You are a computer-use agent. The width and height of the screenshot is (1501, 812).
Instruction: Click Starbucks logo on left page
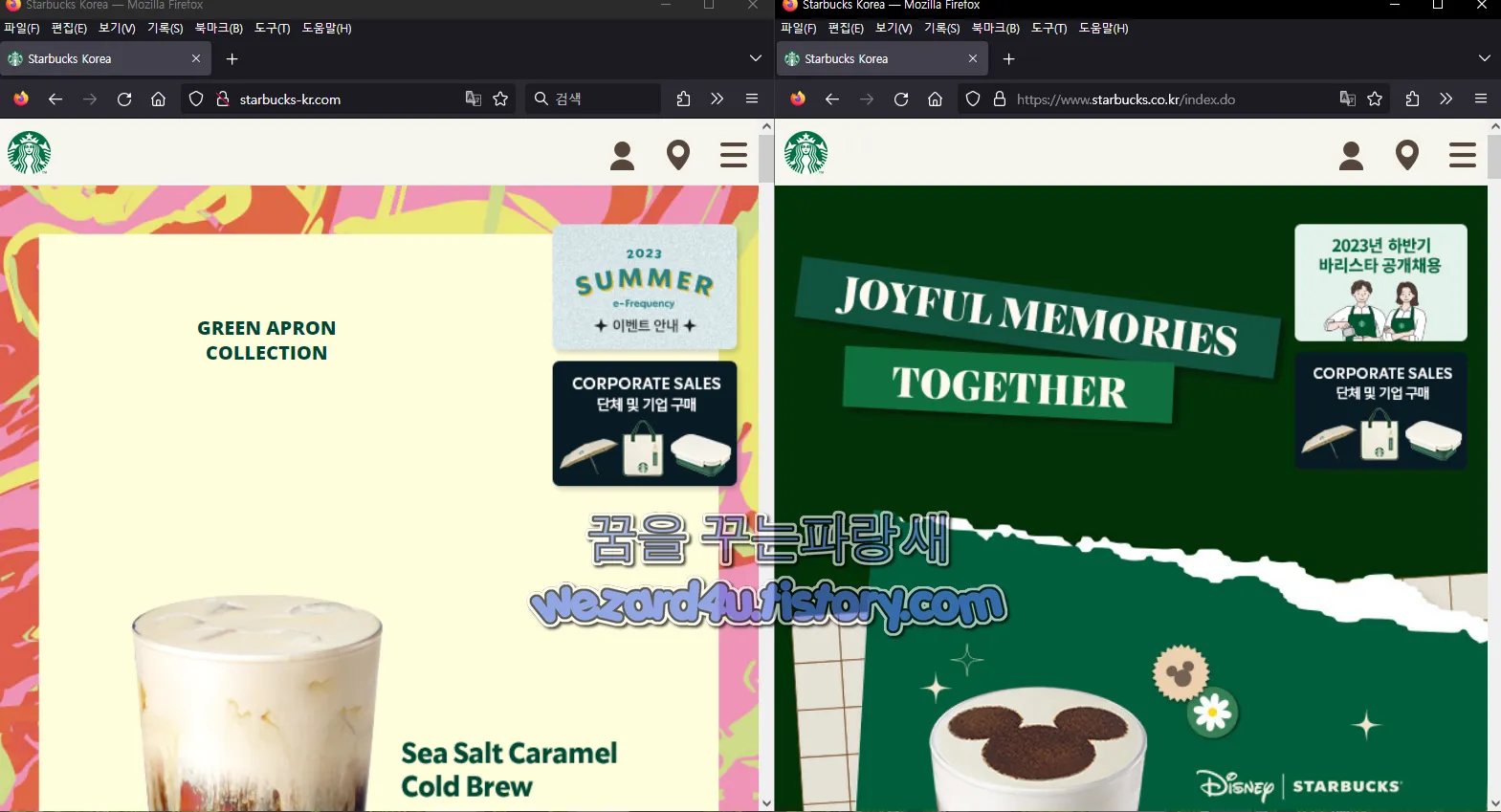tap(30, 153)
